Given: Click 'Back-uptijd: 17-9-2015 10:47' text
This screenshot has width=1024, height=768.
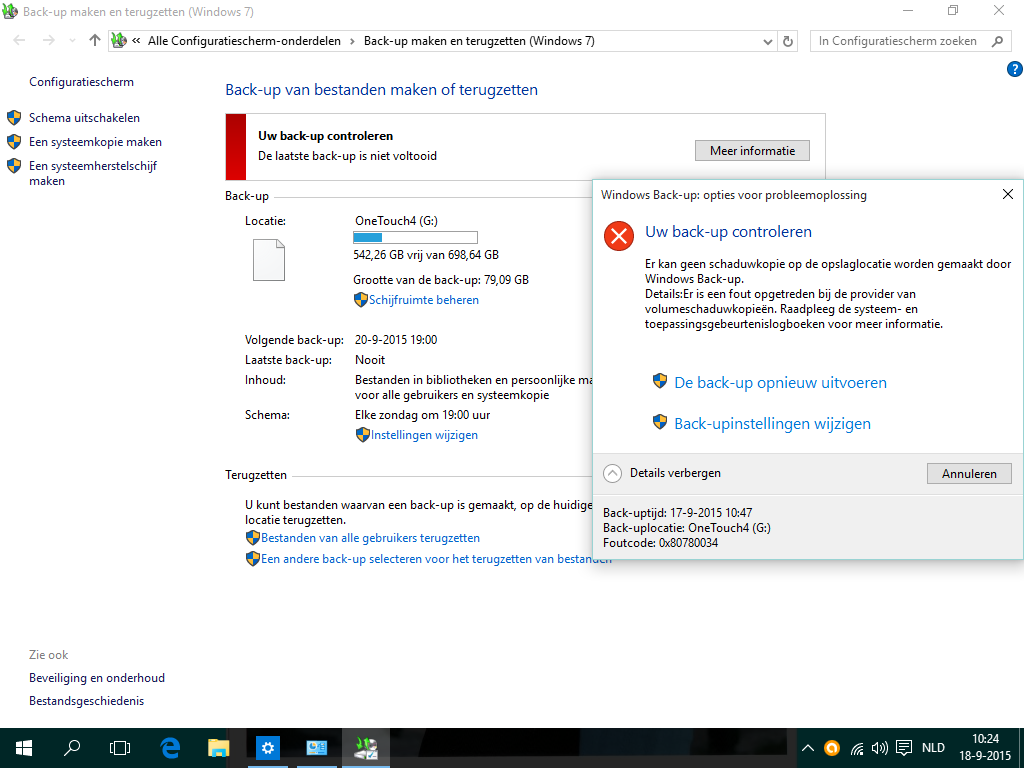Looking at the screenshot, I should coord(677,513).
